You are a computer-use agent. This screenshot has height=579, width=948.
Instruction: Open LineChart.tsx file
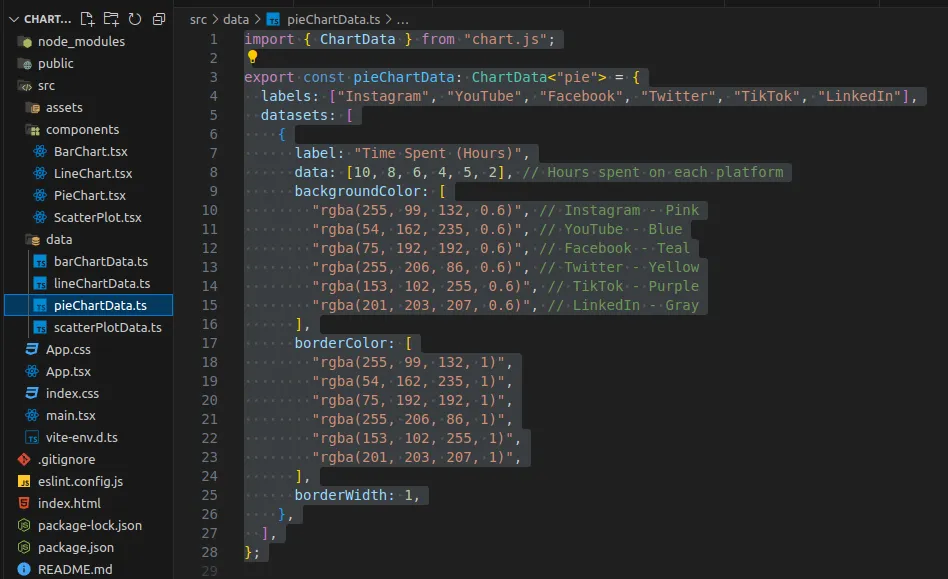tap(93, 173)
